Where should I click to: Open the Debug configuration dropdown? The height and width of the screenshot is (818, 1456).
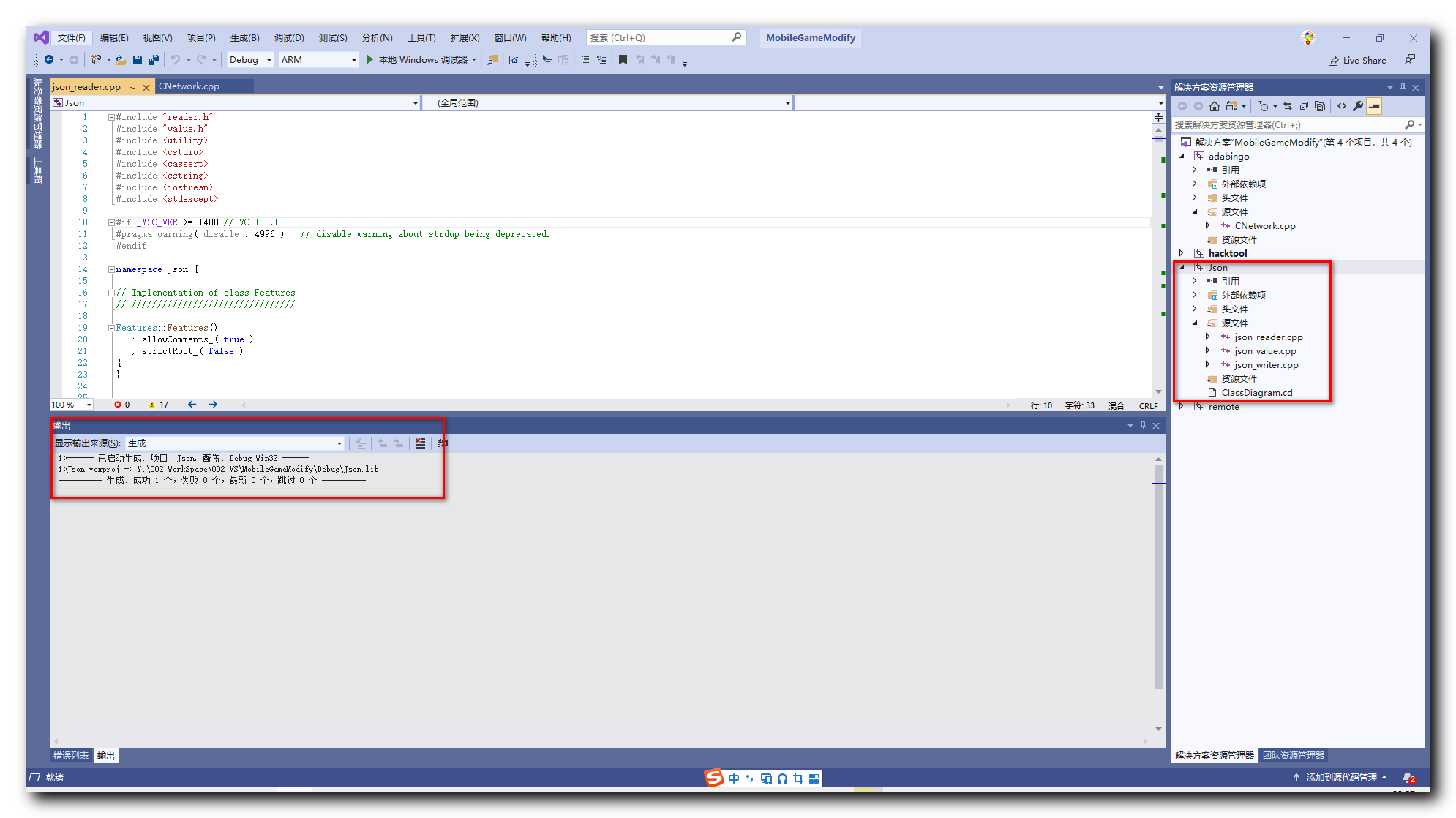tap(251, 60)
